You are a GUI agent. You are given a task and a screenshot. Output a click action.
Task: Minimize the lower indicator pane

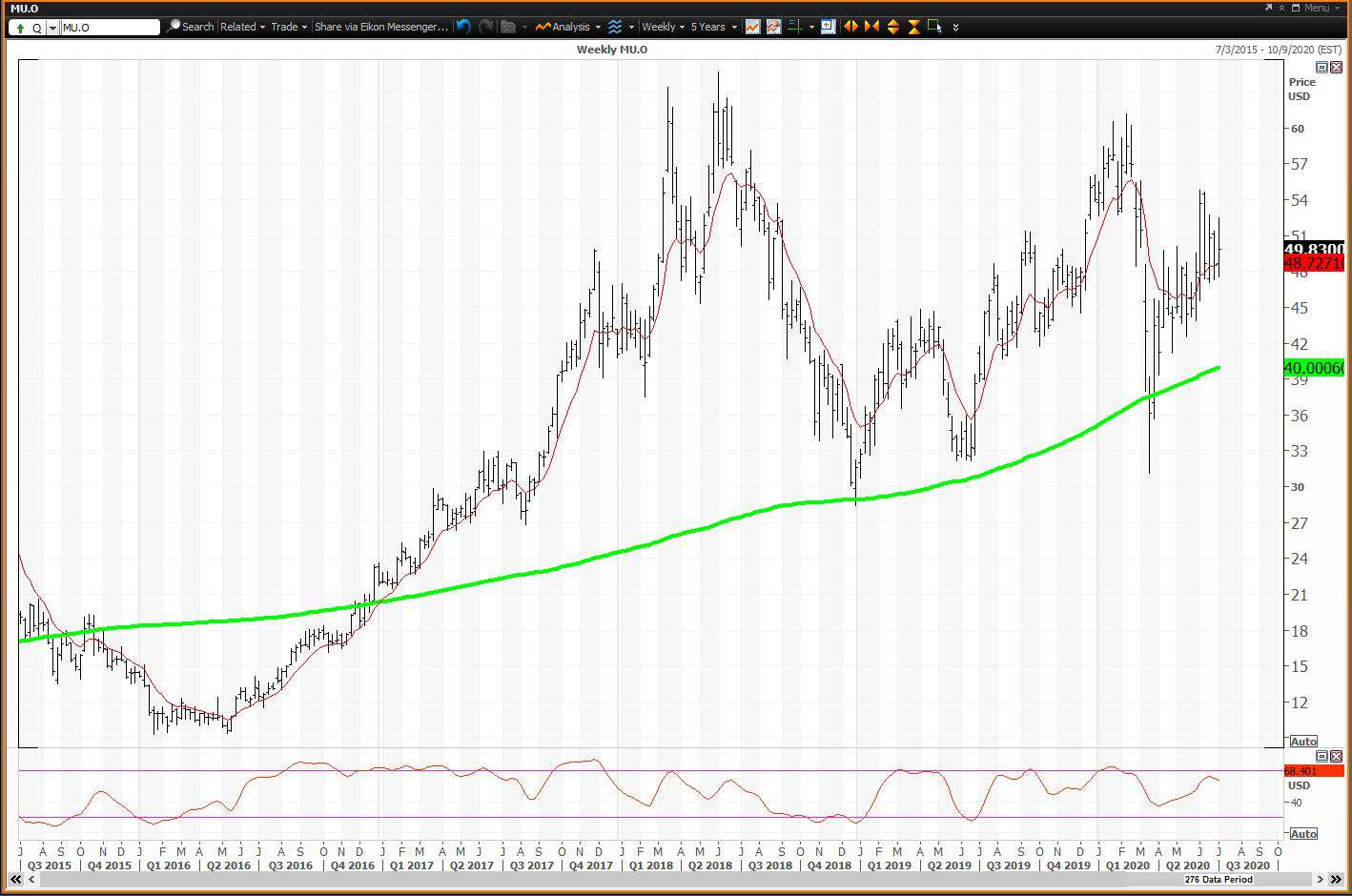point(1321,756)
